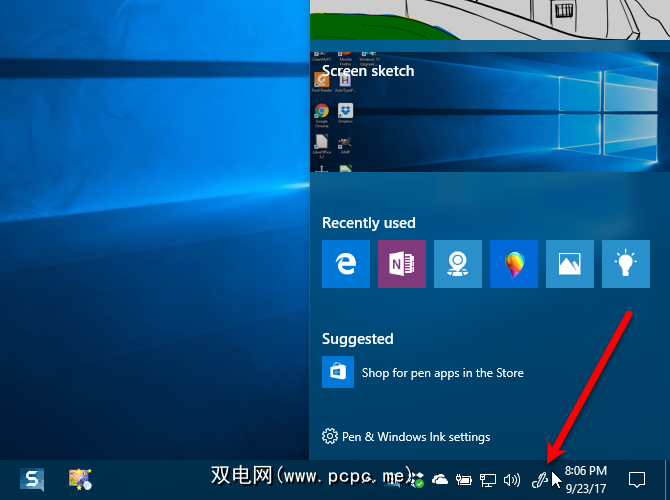The height and width of the screenshot is (500, 670).
Task: Launch Screen sketch from its desktop preview
Action: [x=490, y=112]
